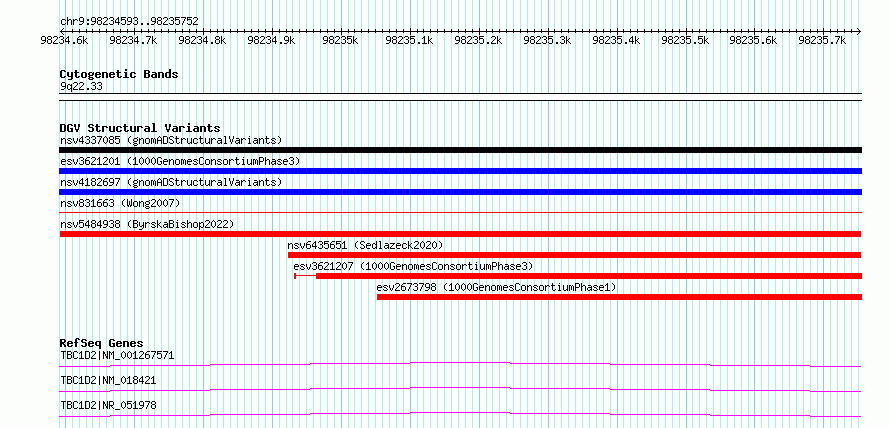Click the nsv5484938 red variant bar
The width and height of the screenshot is (890, 428).
pyautogui.click(x=460, y=234)
